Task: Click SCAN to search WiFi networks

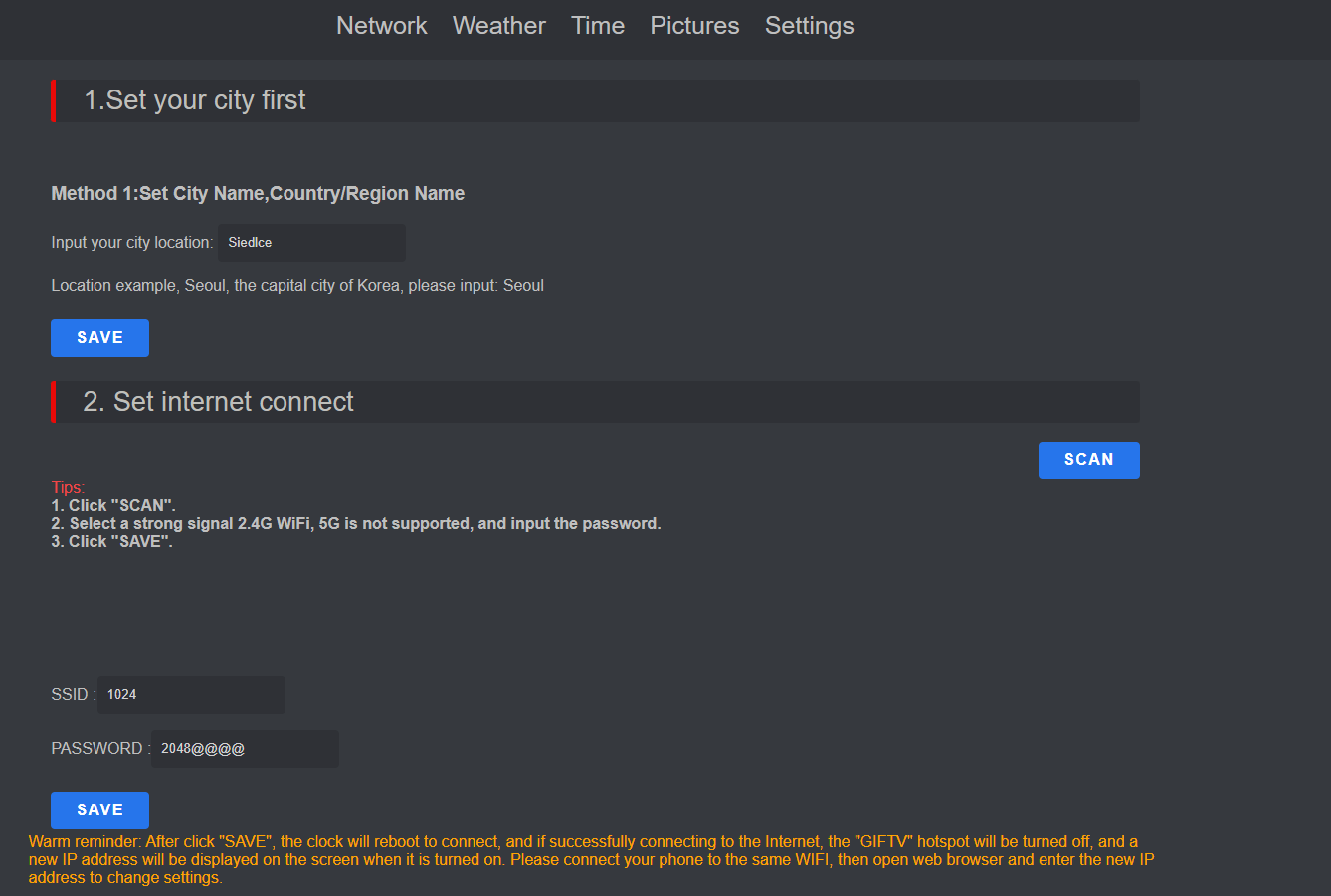Action: coord(1088,460)
